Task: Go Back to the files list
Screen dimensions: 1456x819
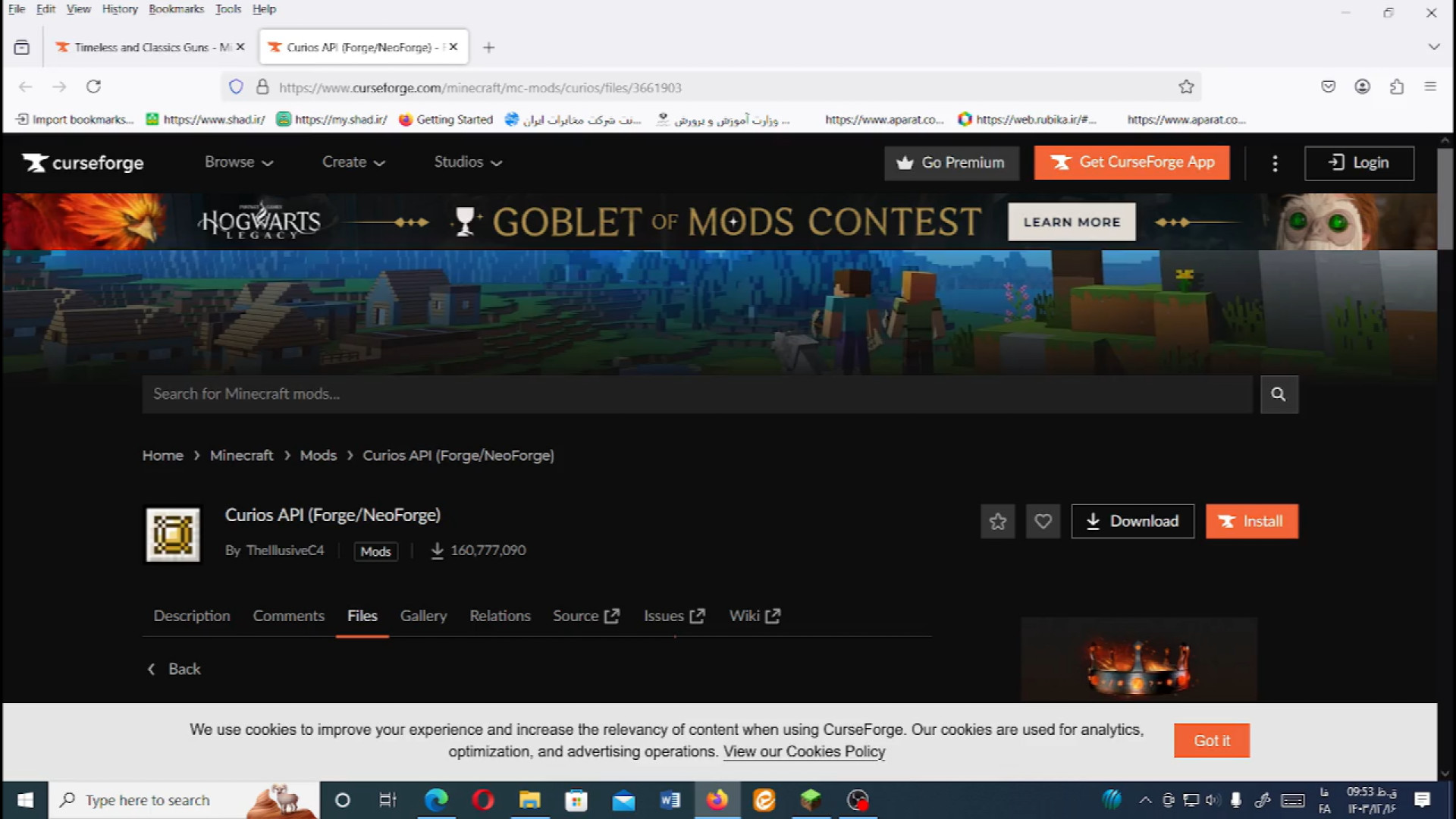Action: click(174, 670)
